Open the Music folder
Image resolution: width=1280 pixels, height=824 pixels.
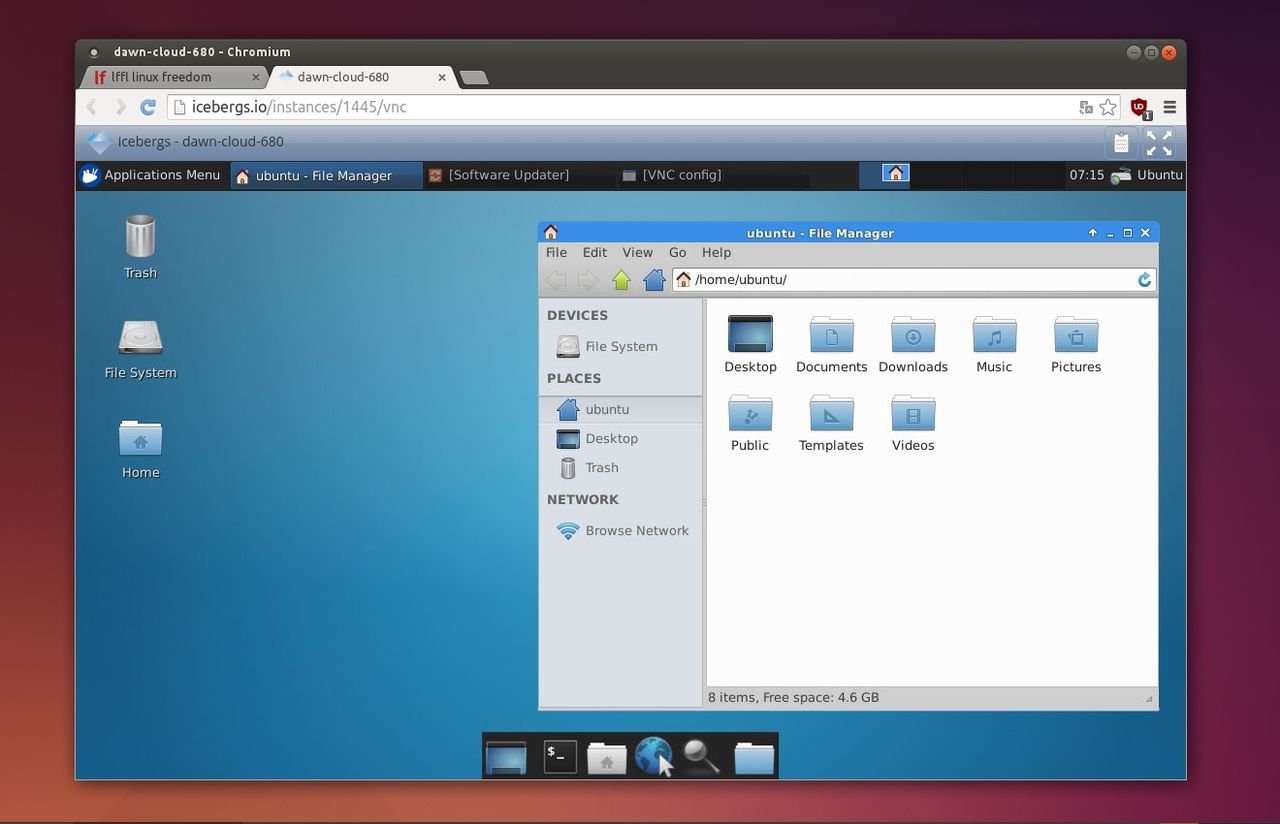pos(994,336)
